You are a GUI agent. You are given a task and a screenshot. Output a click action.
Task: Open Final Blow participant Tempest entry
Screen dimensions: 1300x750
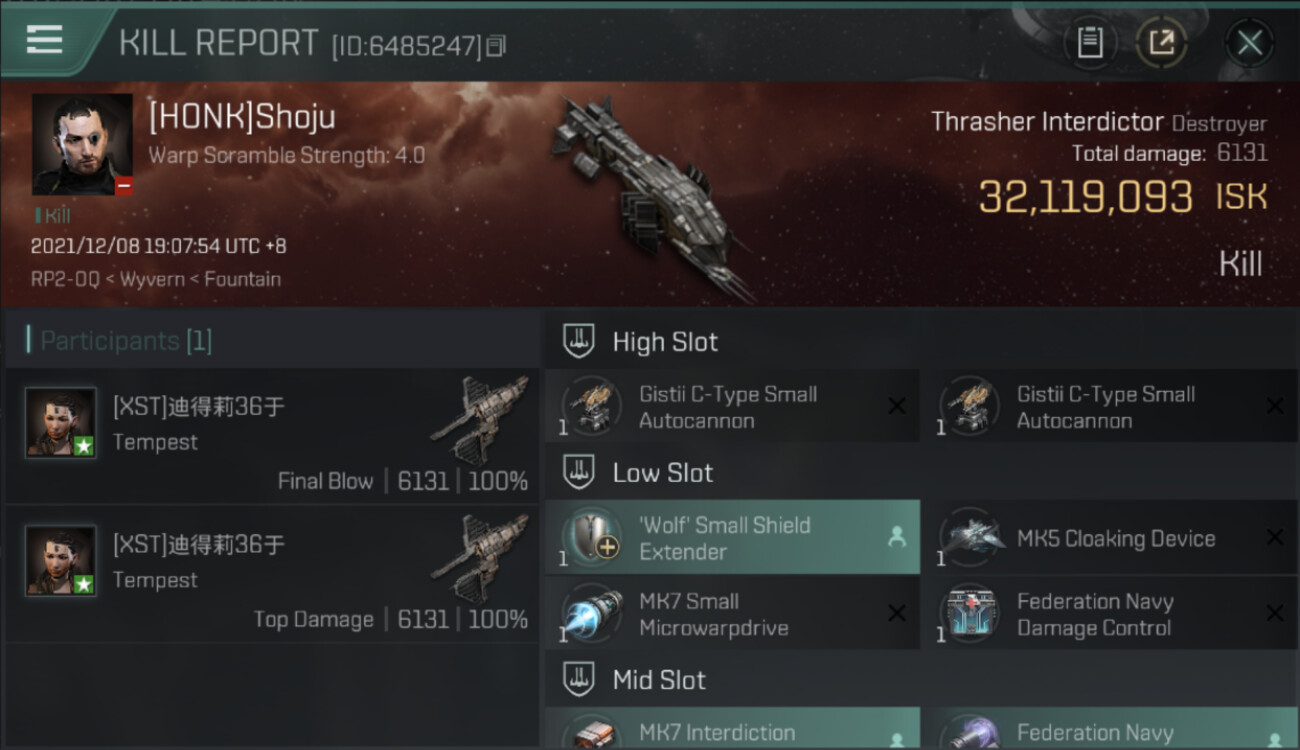click(272, 435)
